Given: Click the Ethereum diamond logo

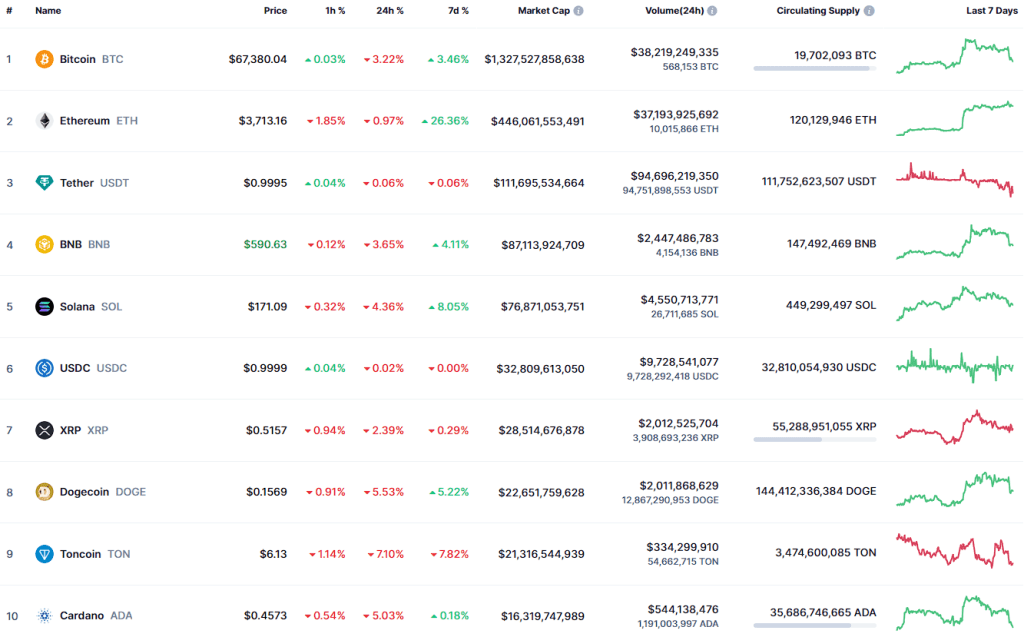Looking at the screenshot, I should point(44,121).
